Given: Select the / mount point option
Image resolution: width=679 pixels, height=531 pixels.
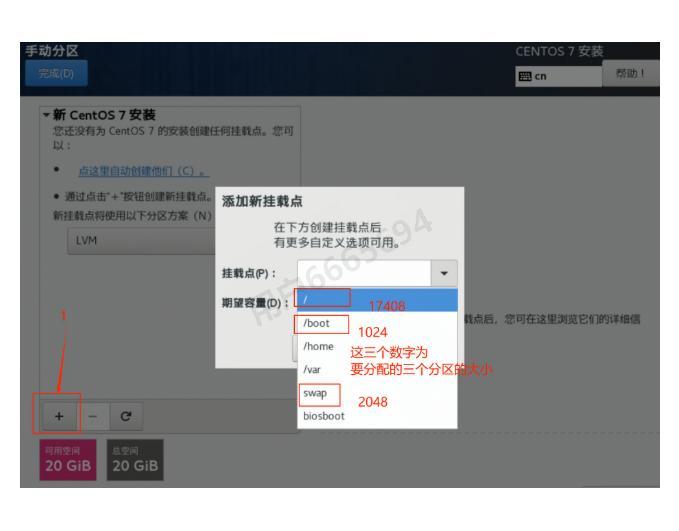Looking at the screenshot, I should 377,300.
